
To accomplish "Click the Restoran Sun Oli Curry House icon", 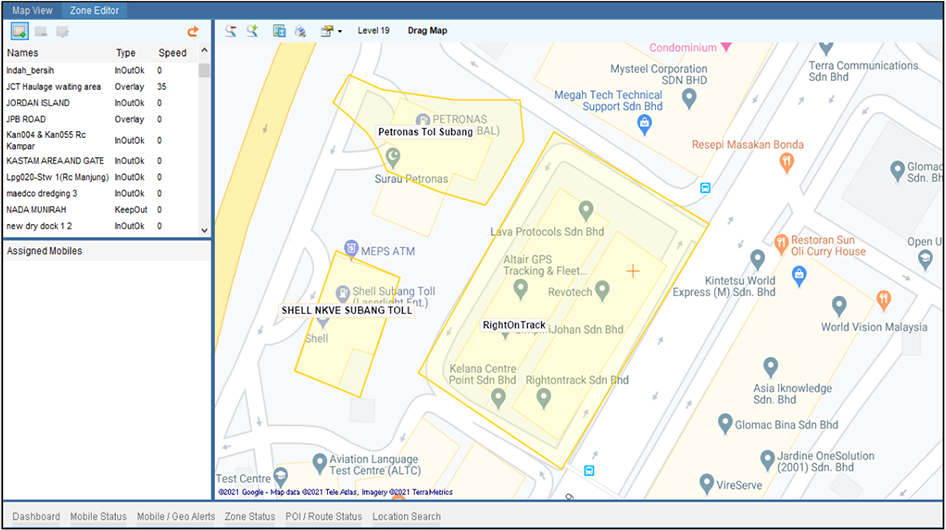I will pos(781,244).
